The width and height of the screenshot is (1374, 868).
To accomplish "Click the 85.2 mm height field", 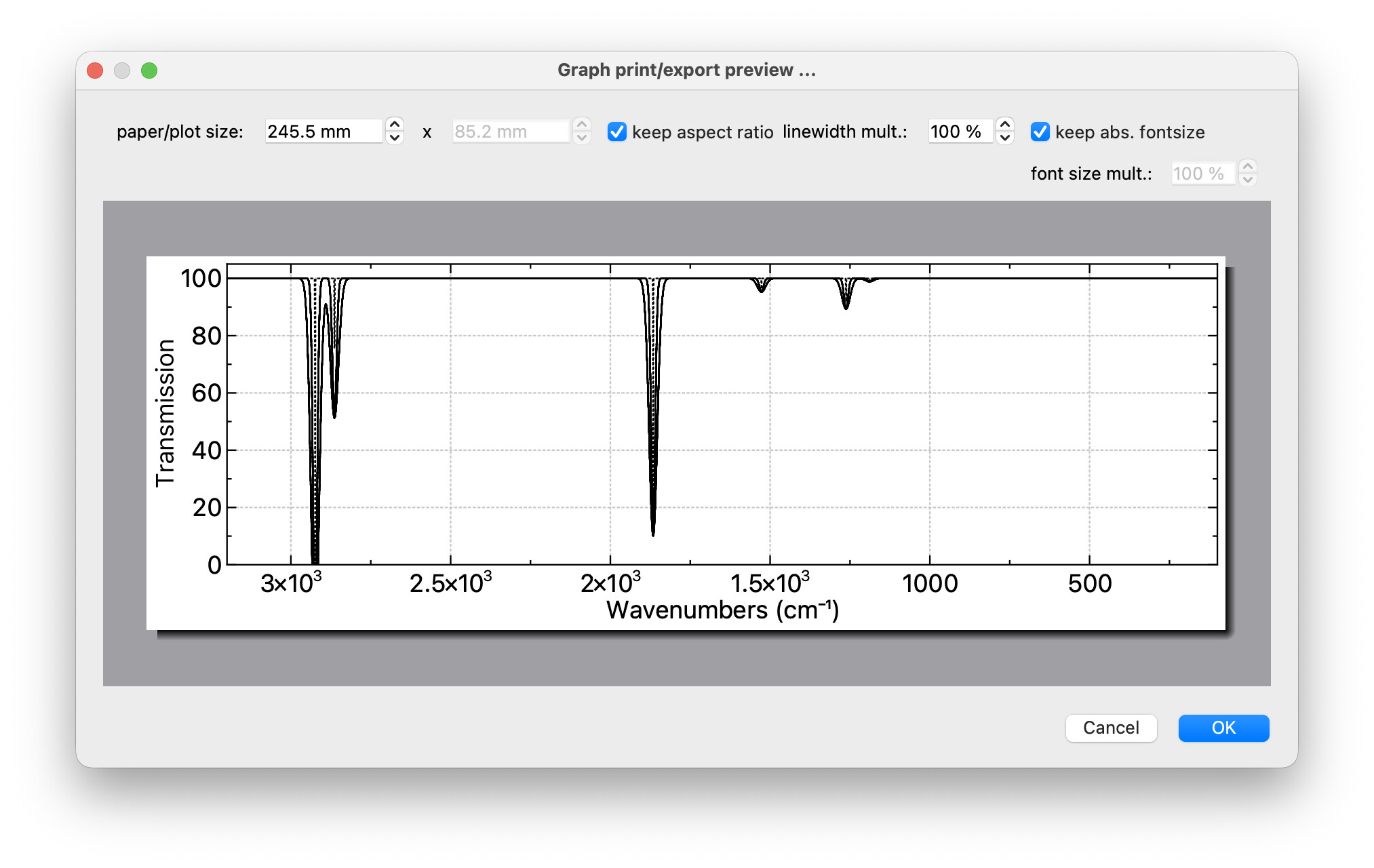I will (510, 132).
